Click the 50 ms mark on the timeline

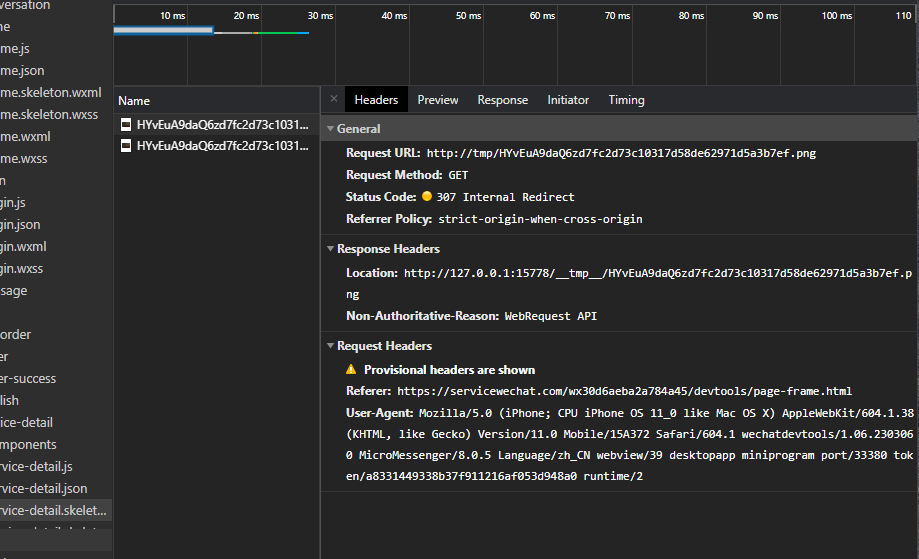coord(467,16)
